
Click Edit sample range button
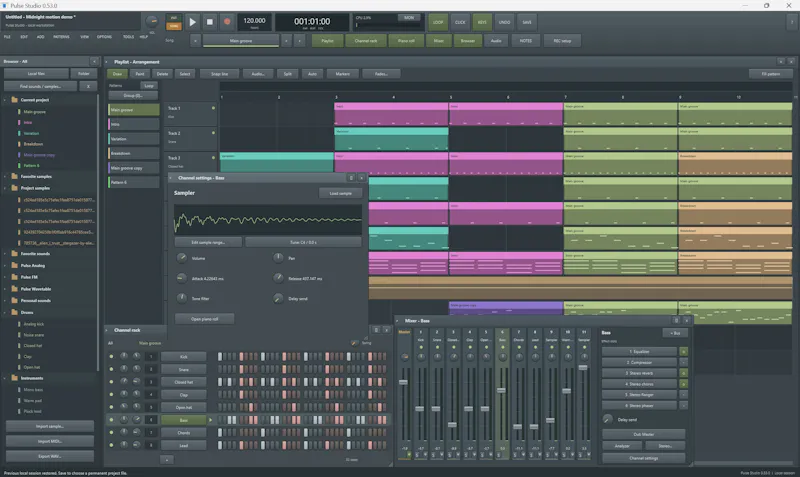(208, 242)
